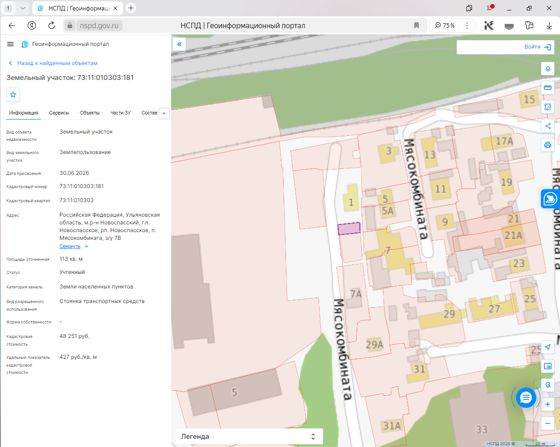560x447 pixels.
Task: Open the blue assistant side widget
Action: click(x=550, y=199)
